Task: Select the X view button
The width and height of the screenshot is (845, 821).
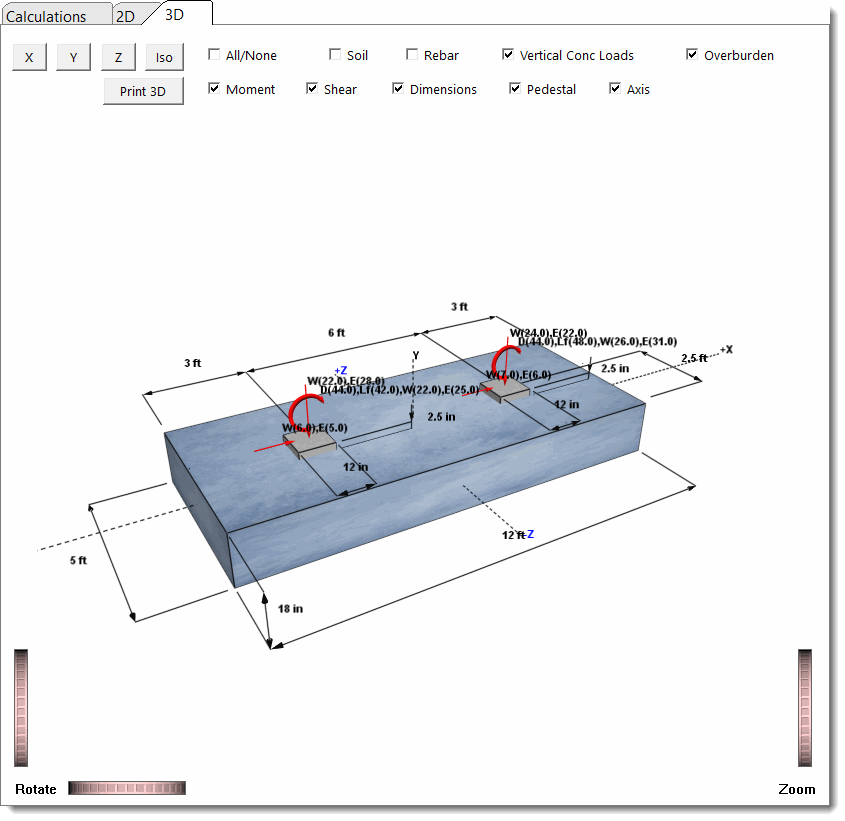Action: tap(28, 57)
